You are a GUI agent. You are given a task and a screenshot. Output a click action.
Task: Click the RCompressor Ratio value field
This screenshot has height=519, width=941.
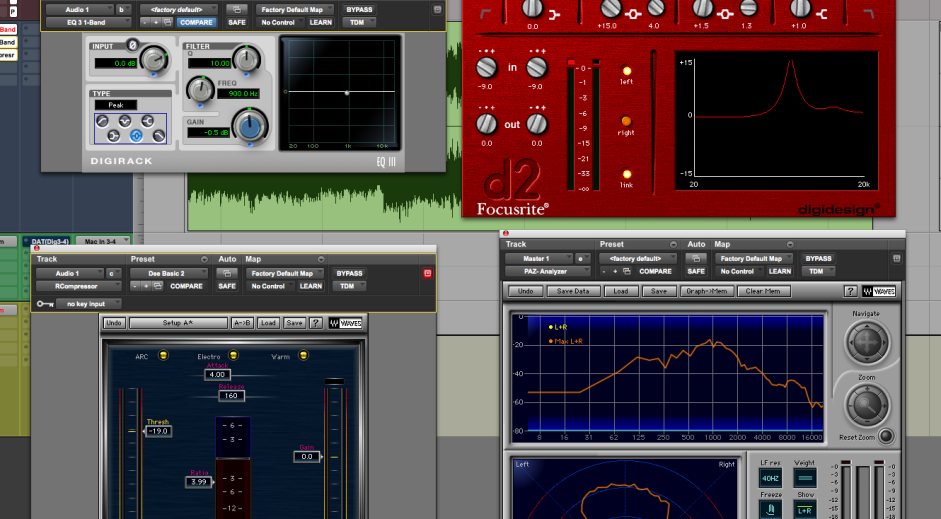point(198,482)
